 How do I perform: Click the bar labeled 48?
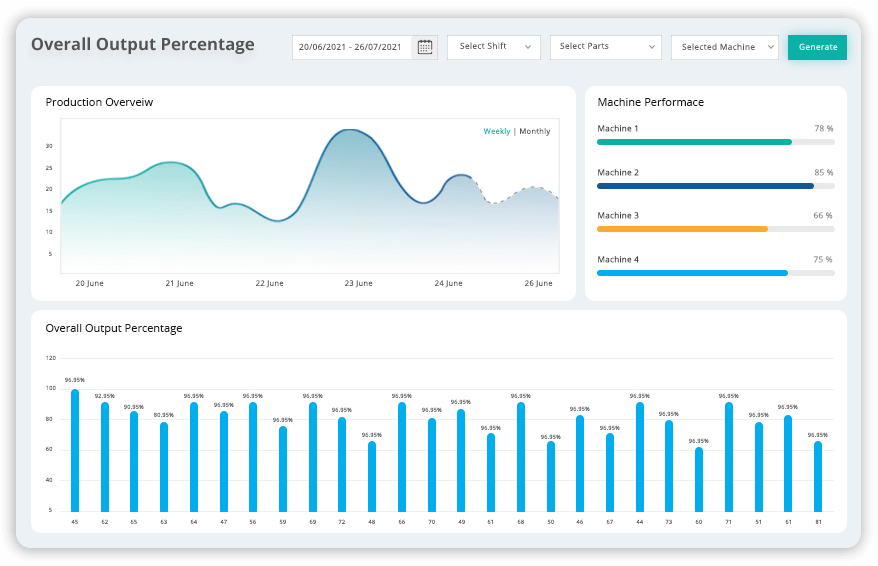tap(372, 476)
